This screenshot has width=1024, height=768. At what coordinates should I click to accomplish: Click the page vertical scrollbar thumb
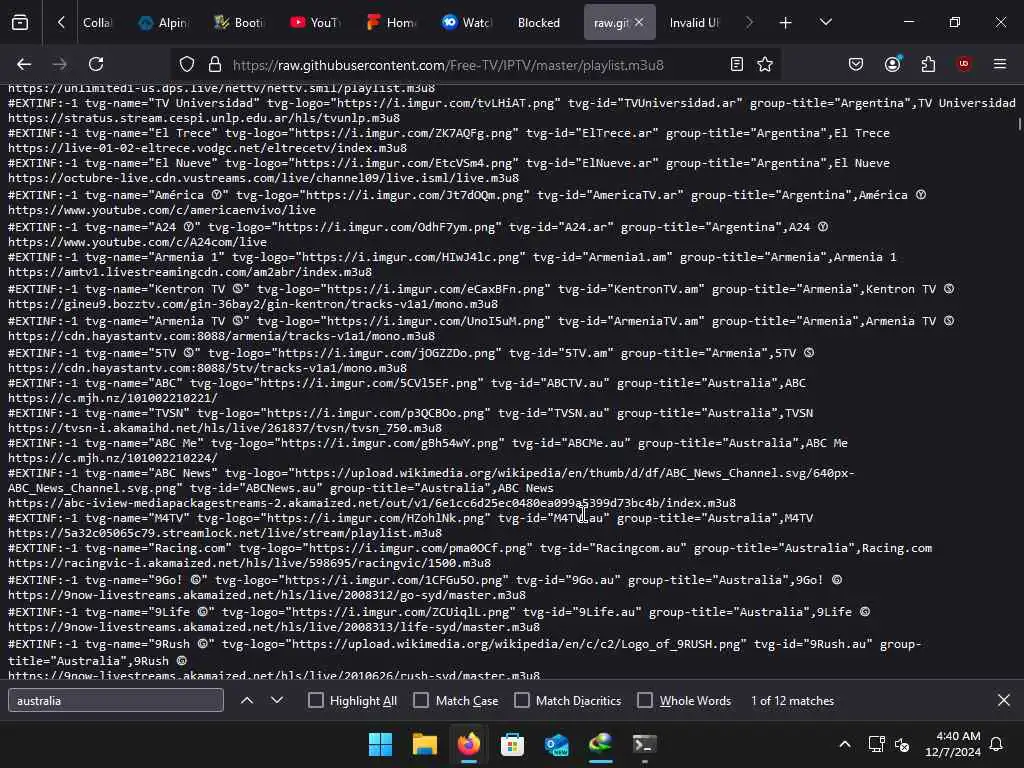pos(1019,123)
